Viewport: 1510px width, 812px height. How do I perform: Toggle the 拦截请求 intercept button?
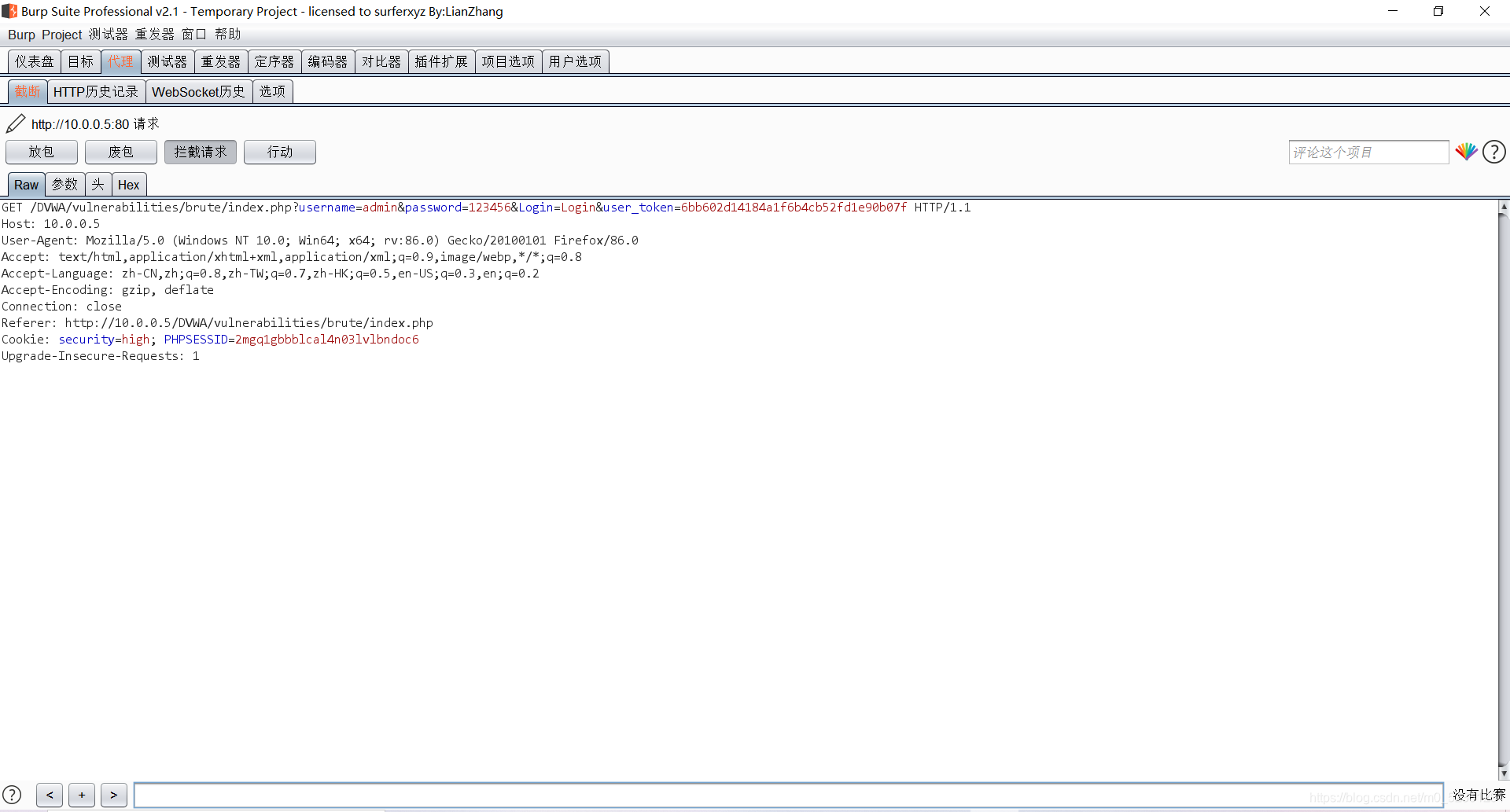point(201,152)
